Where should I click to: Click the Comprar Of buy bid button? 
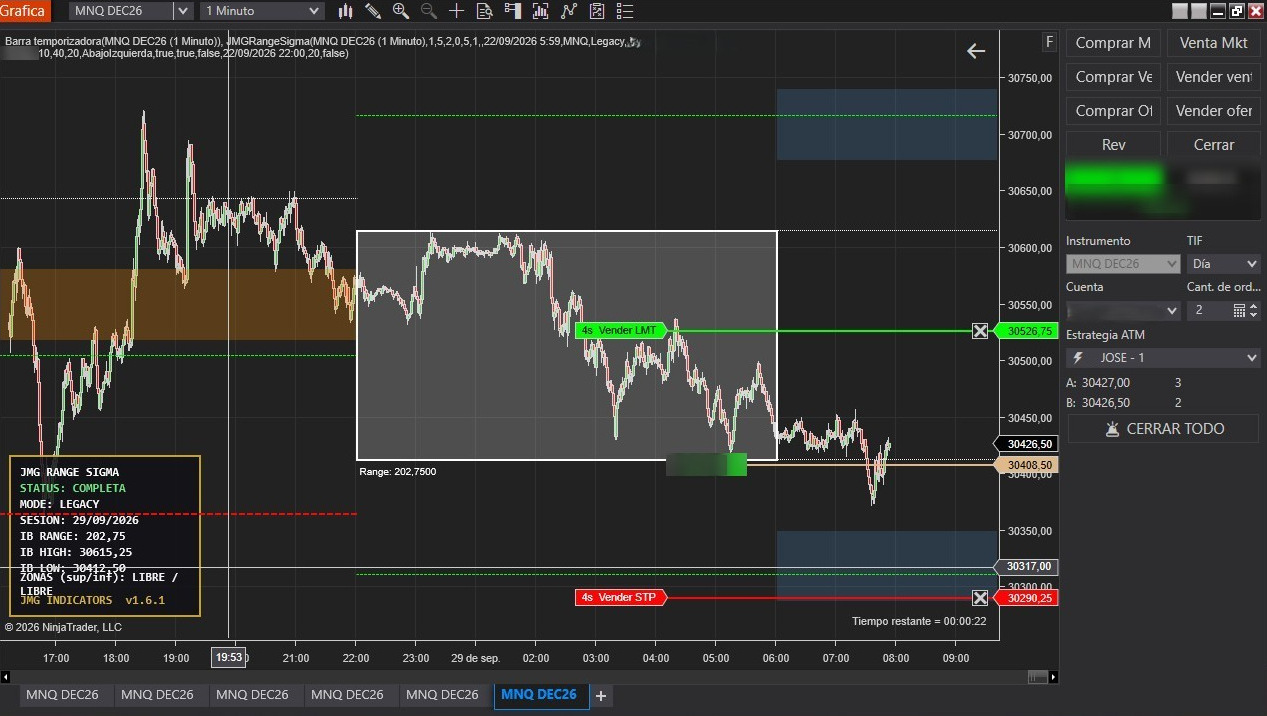(x=1113, y=111)
